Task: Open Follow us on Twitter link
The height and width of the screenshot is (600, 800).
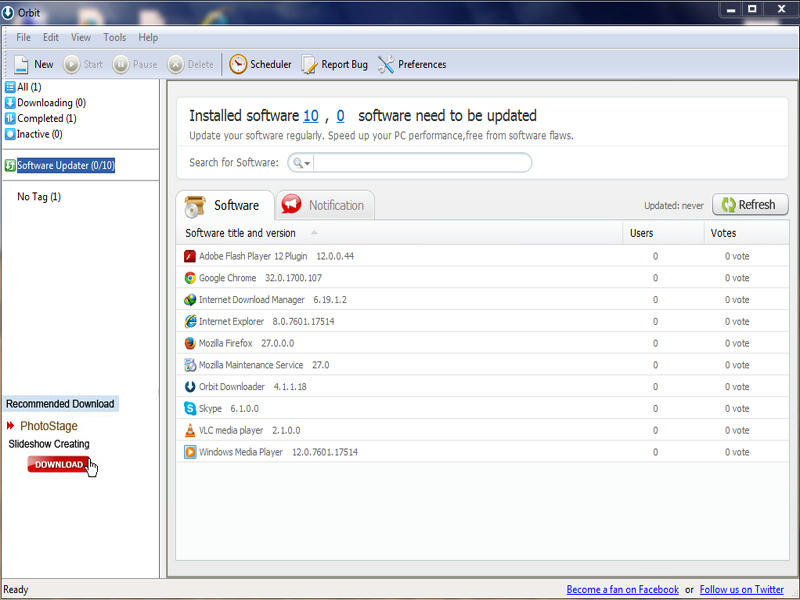Action: (x=741, y=590)
